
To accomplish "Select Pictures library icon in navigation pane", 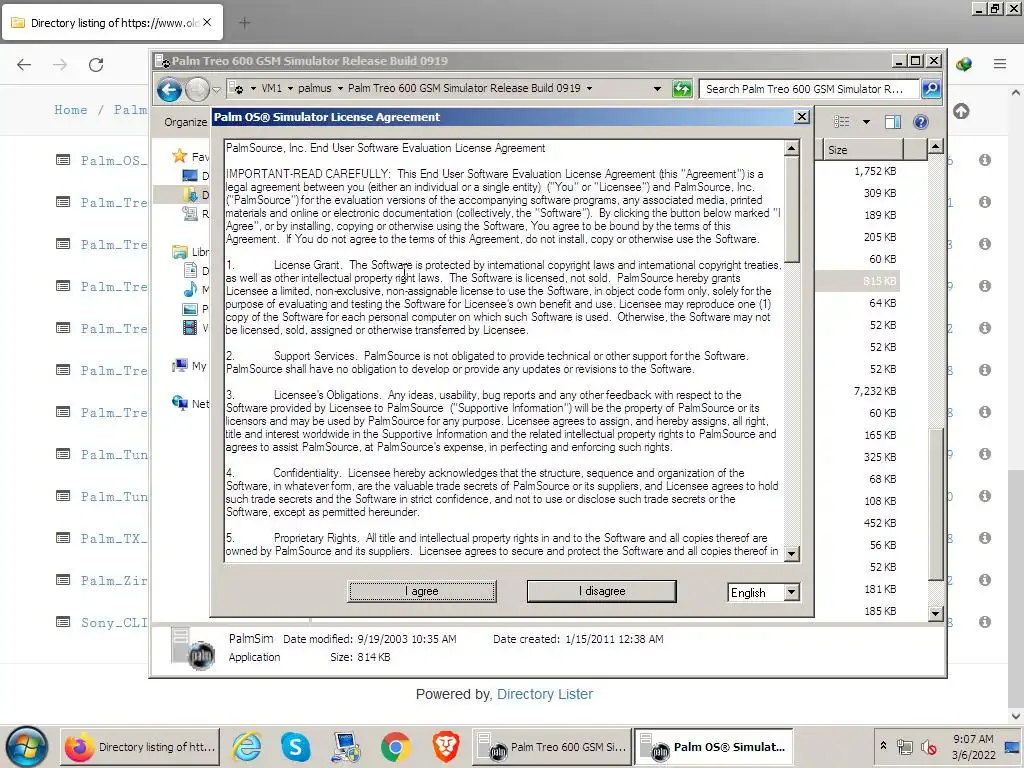I will (190, 309).
